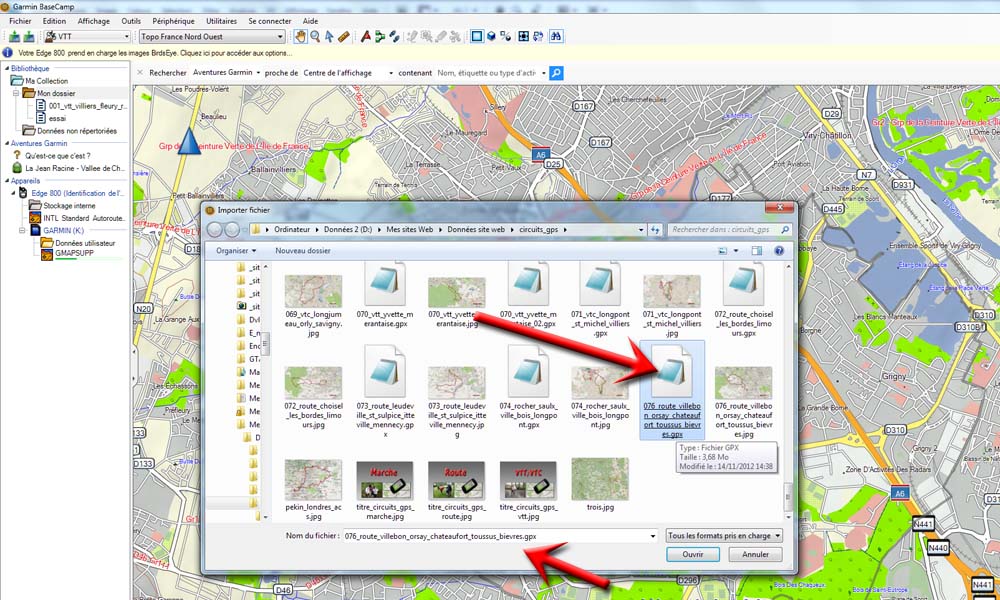Collapse the Bibliothèque section
Image resolution: width=1000 pixels, height=600 pixels.
7,68
